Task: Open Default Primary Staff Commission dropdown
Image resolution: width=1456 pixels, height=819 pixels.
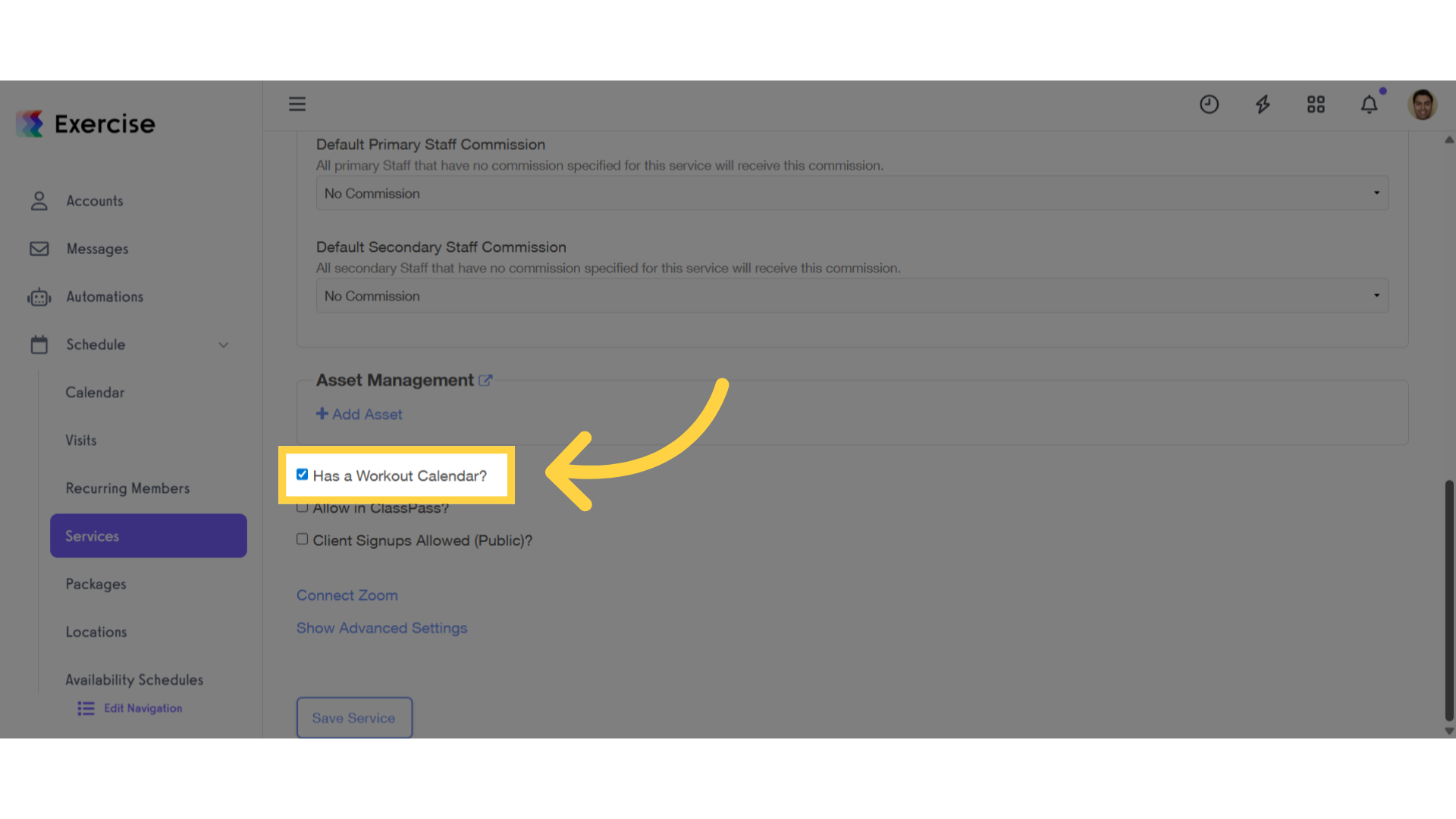Action: (852, 193)
